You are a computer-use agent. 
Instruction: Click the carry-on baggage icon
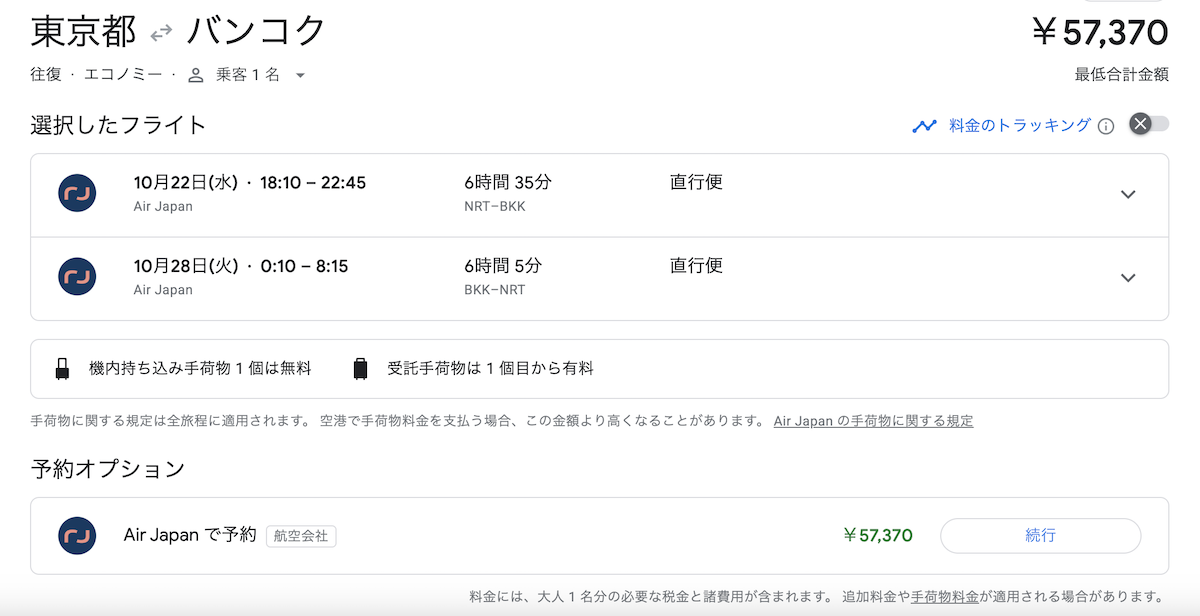63,369
